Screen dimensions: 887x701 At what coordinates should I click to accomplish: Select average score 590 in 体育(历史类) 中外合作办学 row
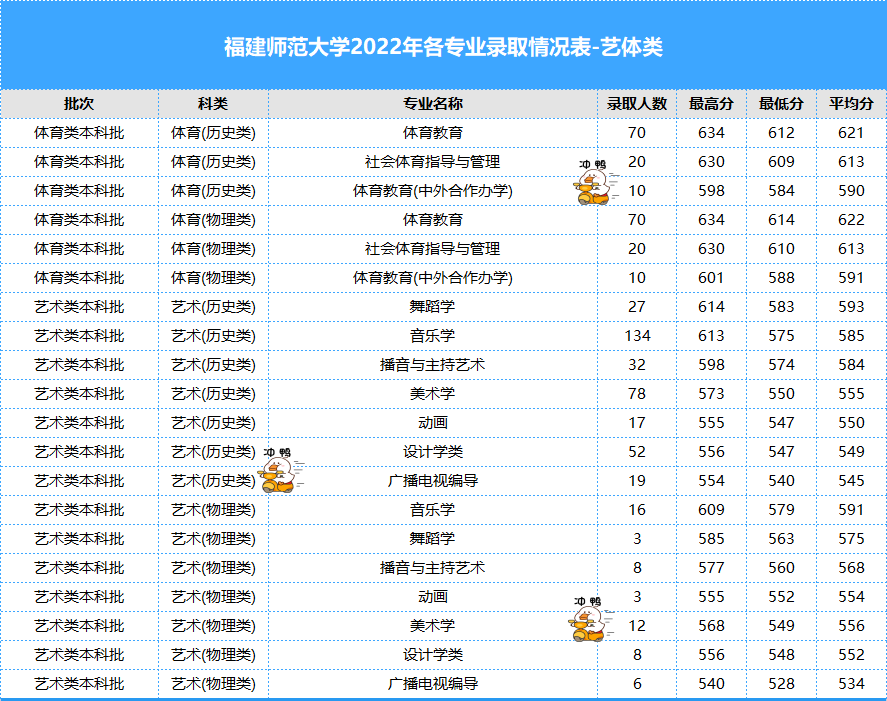tap(851, 191)
